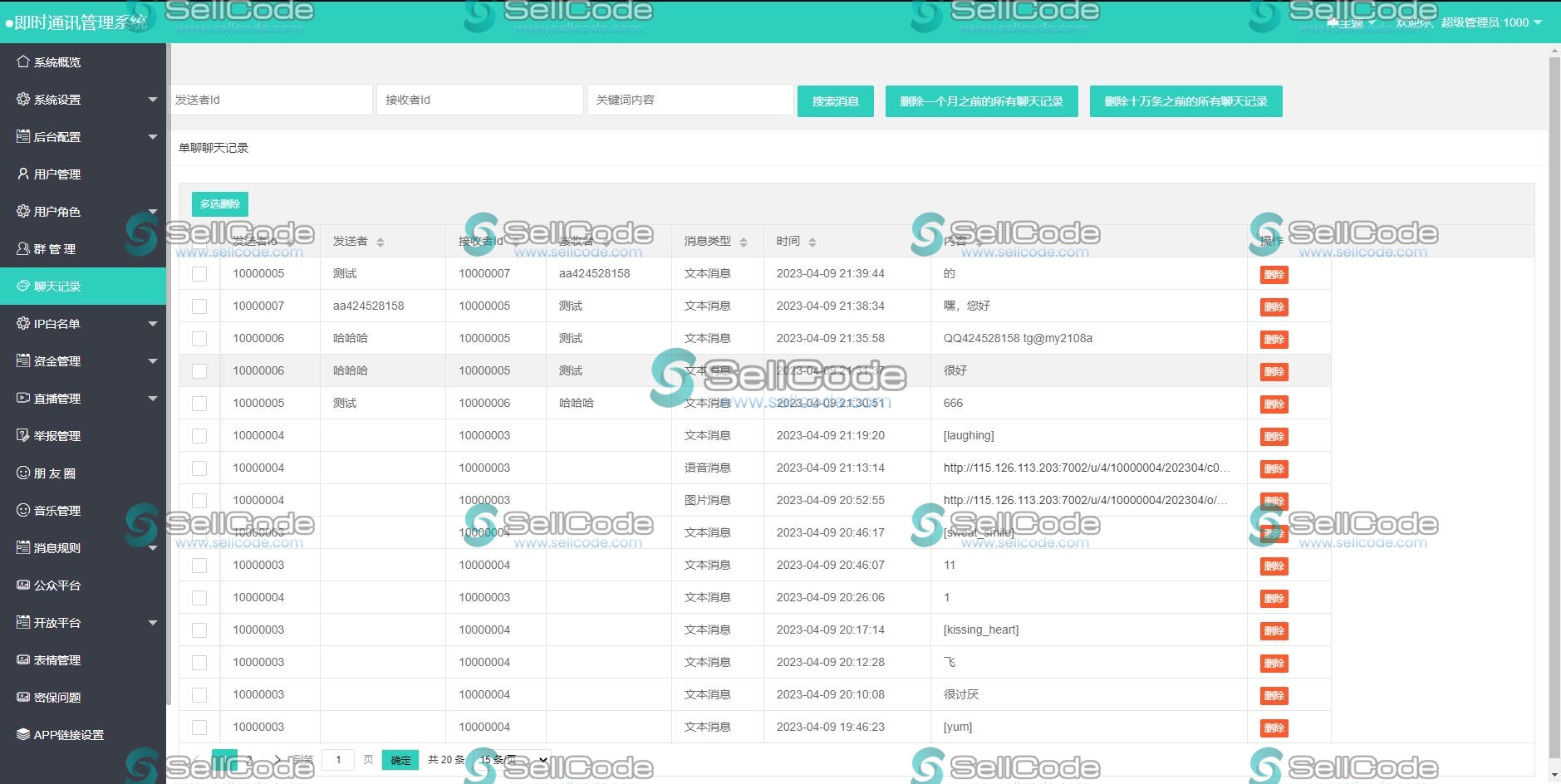Viewport: 1561px width, 784px height.
Task: Check the row dated 2023-04-09 21:38:34
Action: click(x=199, y=306)
